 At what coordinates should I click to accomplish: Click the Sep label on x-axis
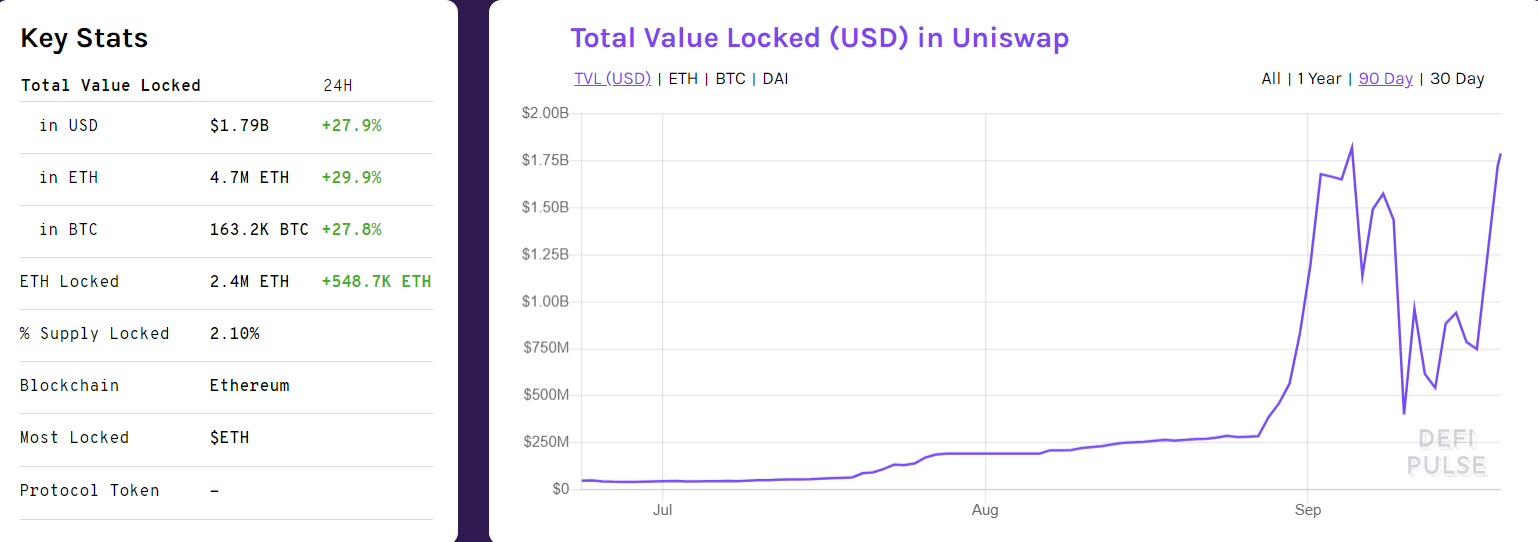click(1307, 510)
